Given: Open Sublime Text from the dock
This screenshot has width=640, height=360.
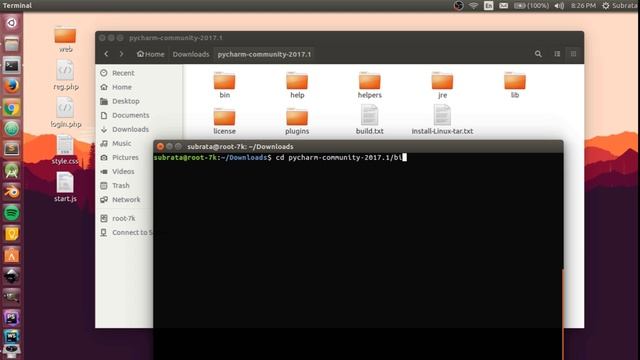Looking at the screenshot, I should pos(11,149).
